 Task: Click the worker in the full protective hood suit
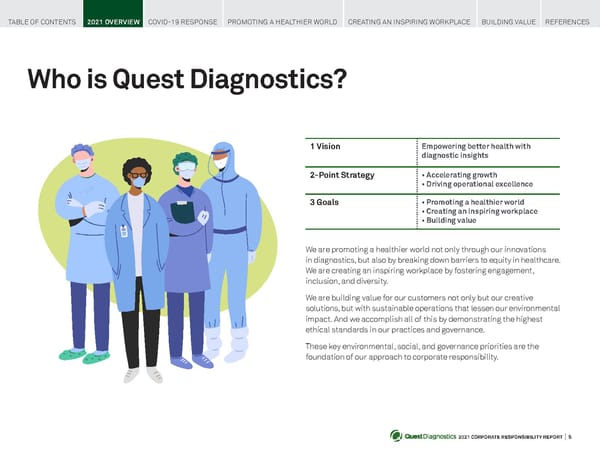coord(228,250)
